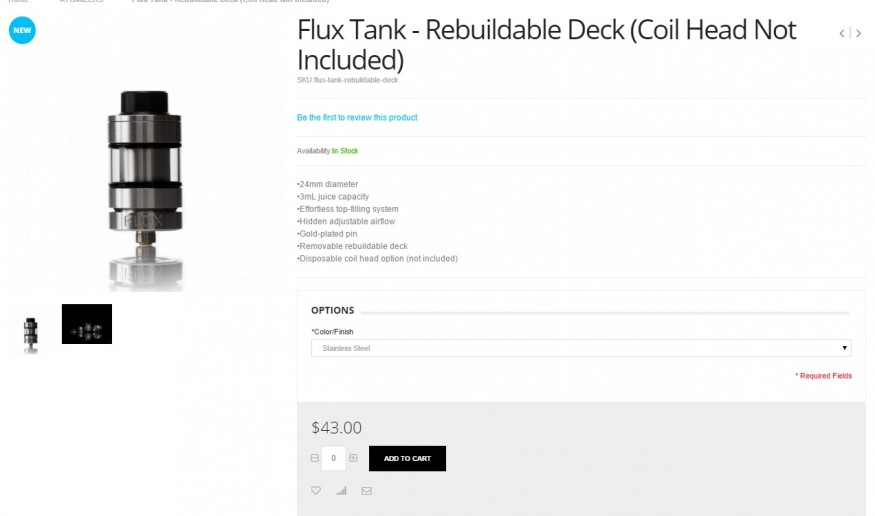Go to next product with right chevron
Image resolution: width=875 pixels, height=516 pixels.
[x=859, y=34]
